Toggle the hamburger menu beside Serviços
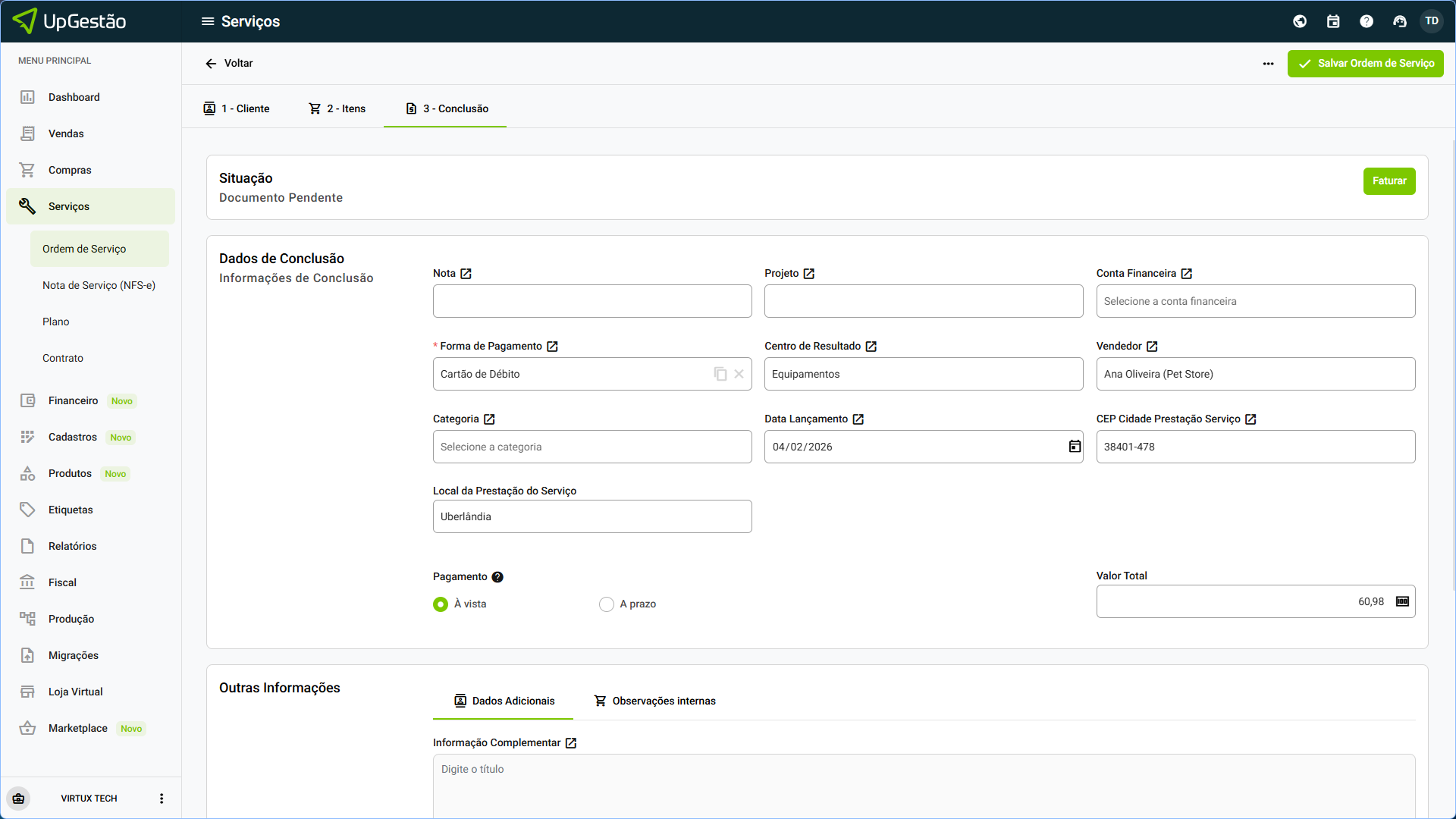 coord(208,21)
